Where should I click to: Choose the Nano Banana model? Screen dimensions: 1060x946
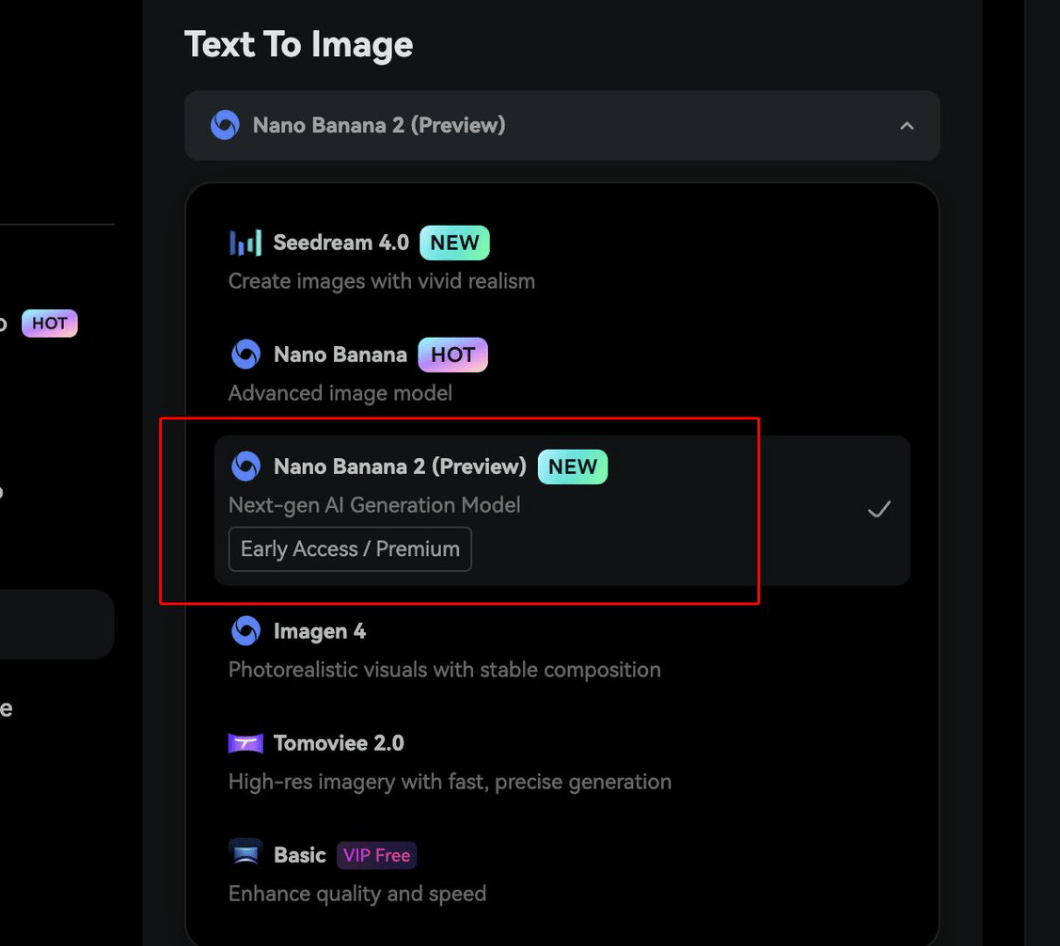click(562, 373)
